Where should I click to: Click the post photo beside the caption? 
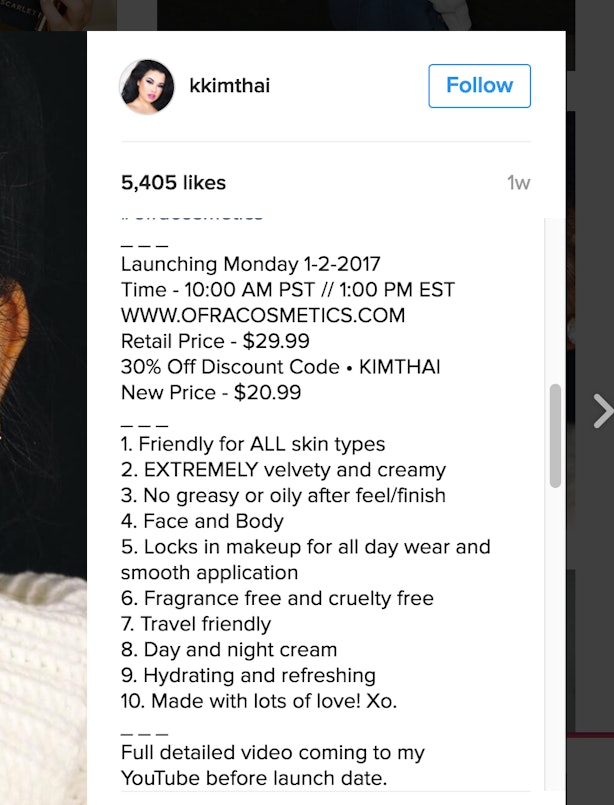coord(43,411)
